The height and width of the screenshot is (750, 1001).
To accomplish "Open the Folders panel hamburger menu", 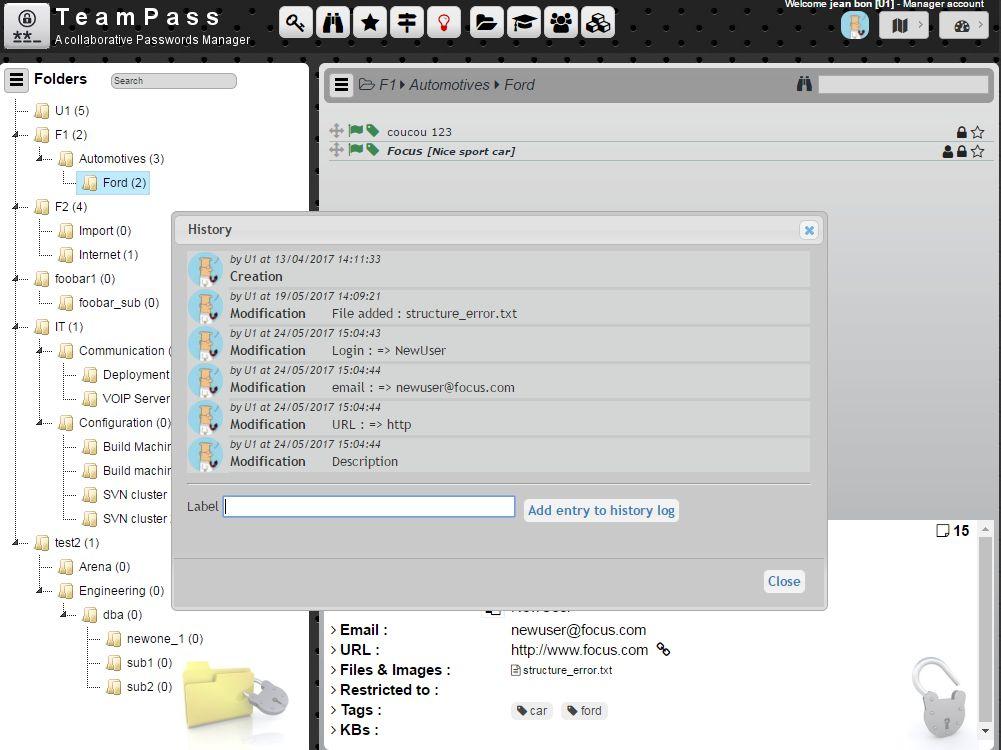I will pyautogui.click(x=17, y=80).
